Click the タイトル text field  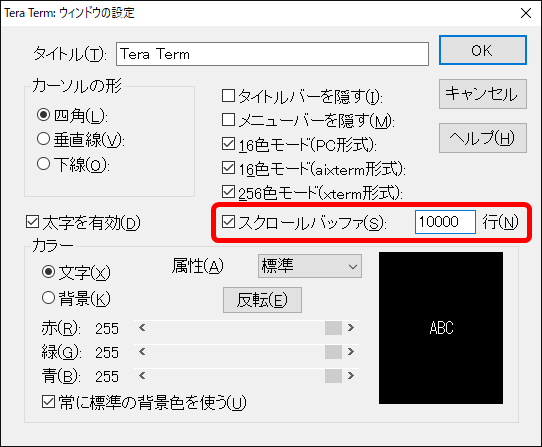(x=272, y=54)
